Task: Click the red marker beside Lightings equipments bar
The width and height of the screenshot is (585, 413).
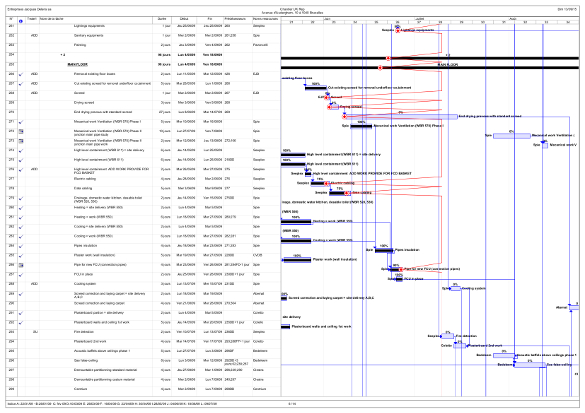Action: 398,30
